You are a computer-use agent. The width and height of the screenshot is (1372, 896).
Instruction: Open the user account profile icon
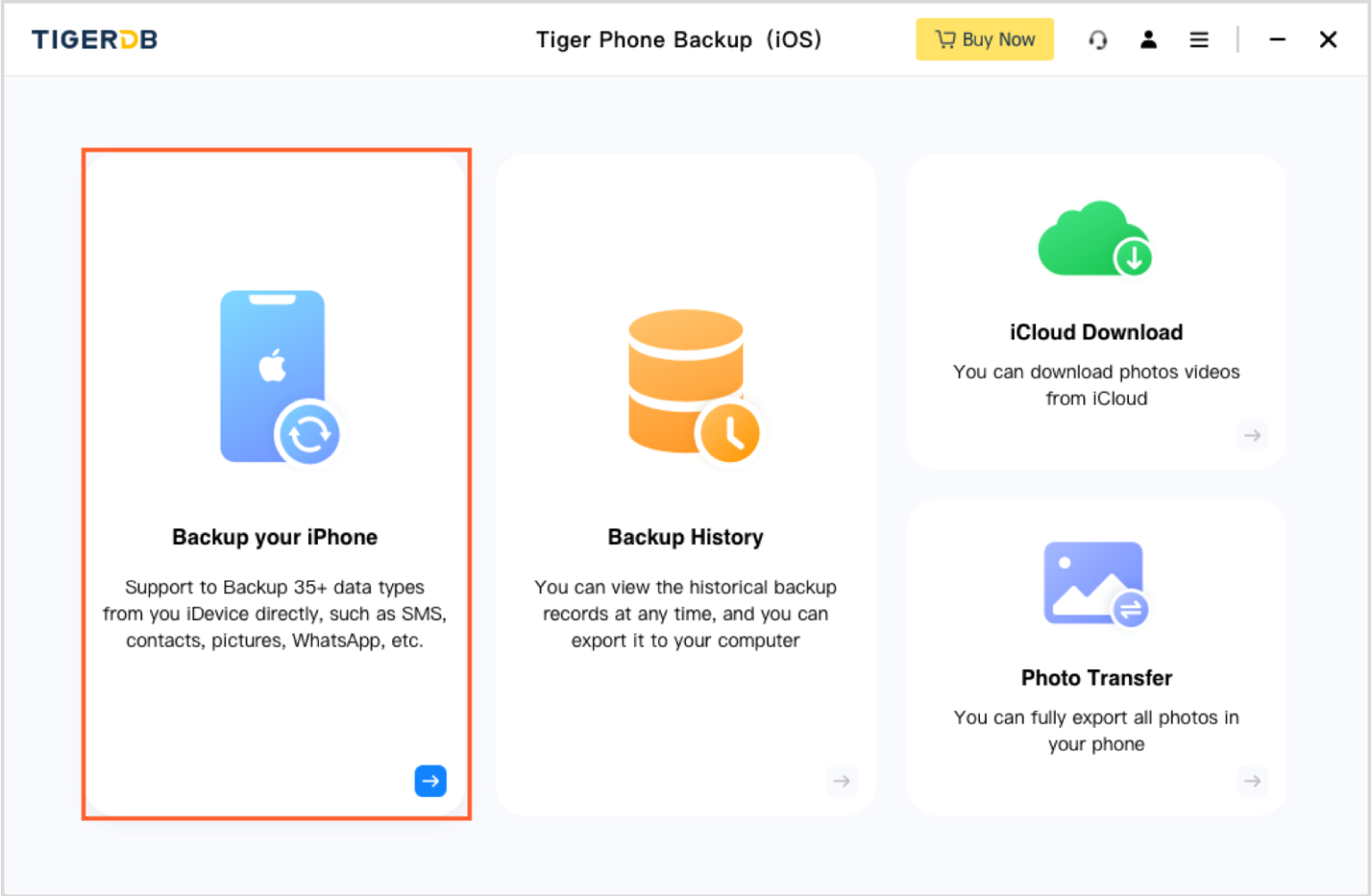tap(1149, 40)
